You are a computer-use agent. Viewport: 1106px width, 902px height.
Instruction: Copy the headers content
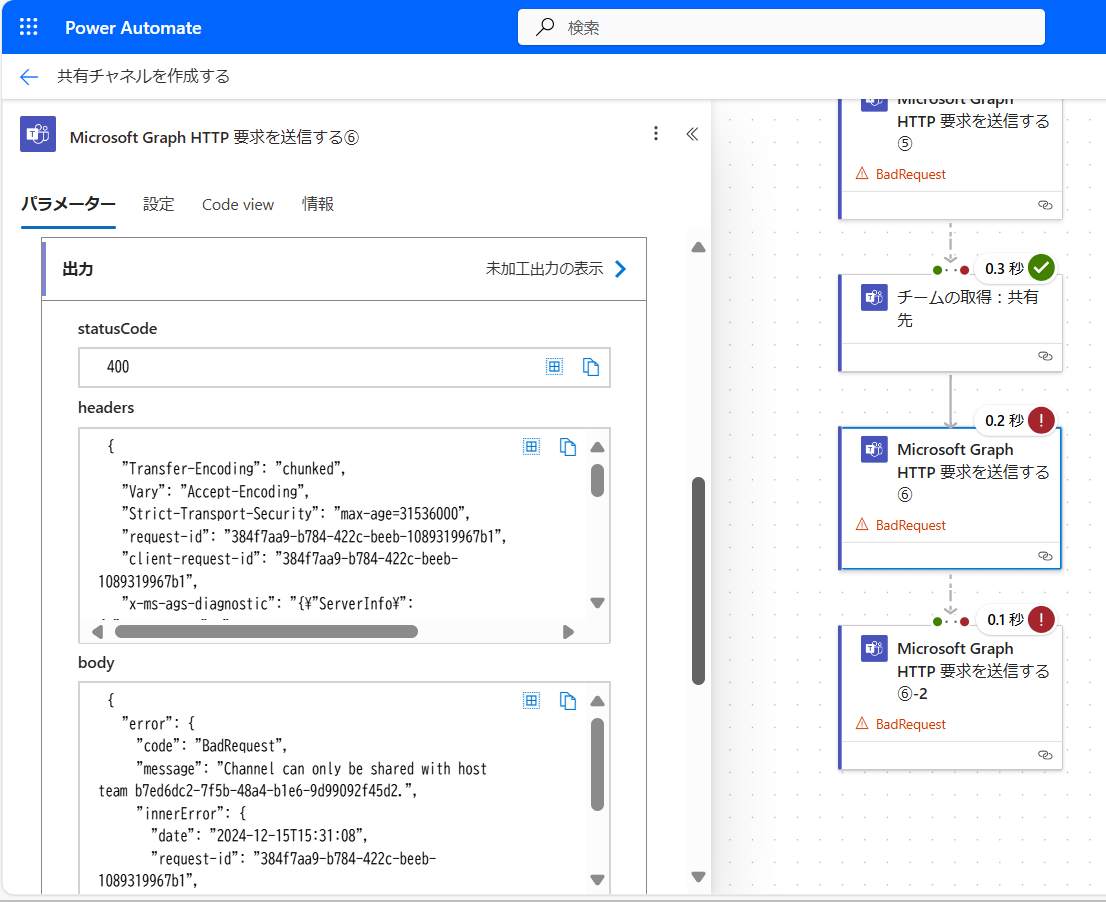pos(568,446)
